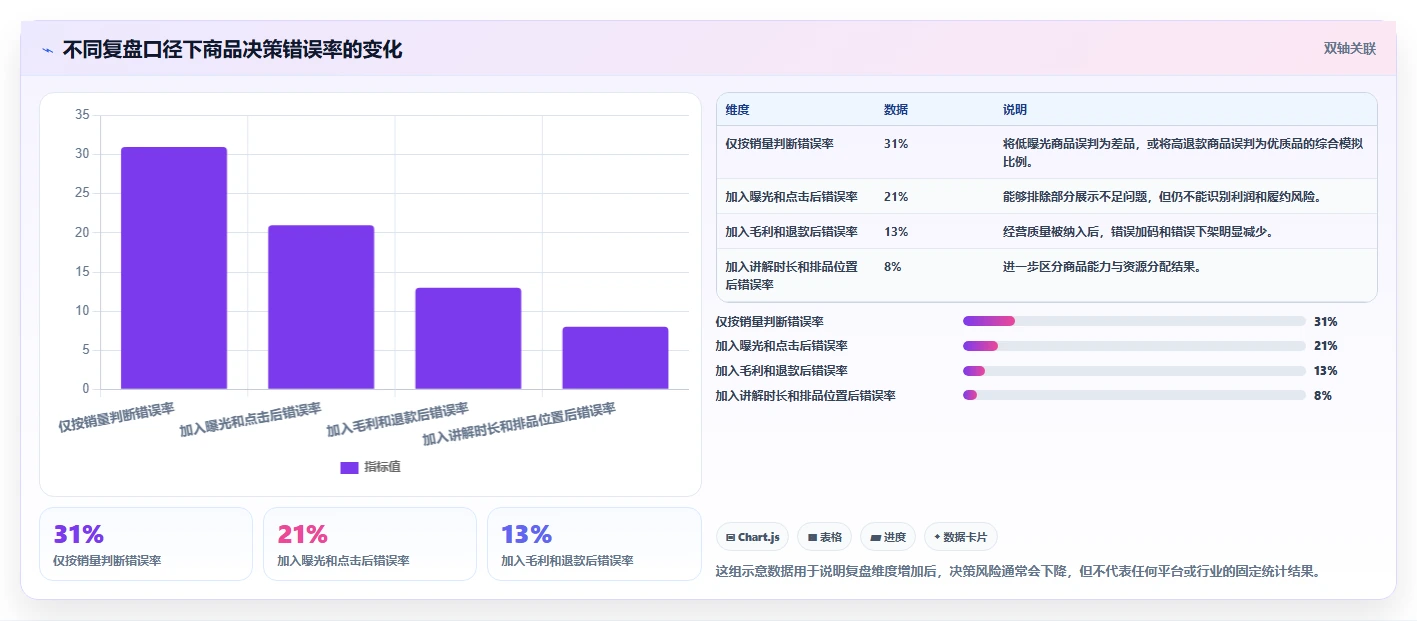
Task: Click the y-axis value 35
Action: [x=82, y=115]
